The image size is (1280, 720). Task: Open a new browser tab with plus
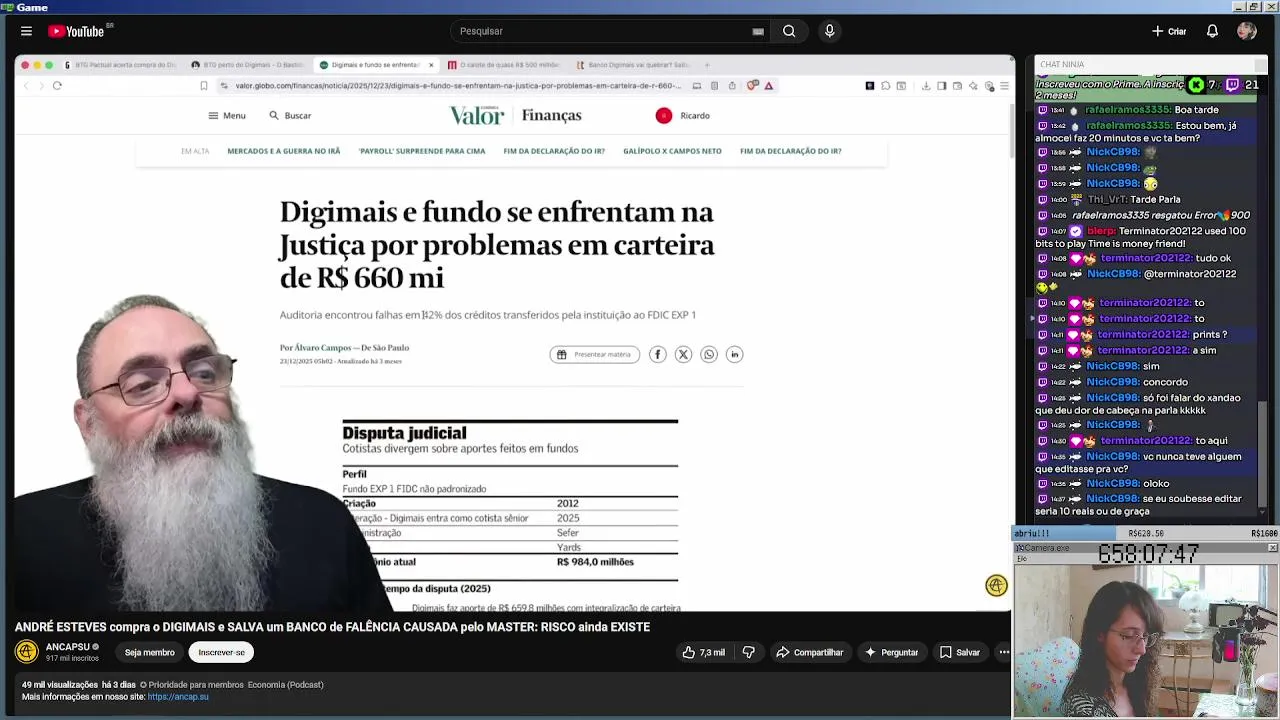pyautogui.click(x=707, y=65)
